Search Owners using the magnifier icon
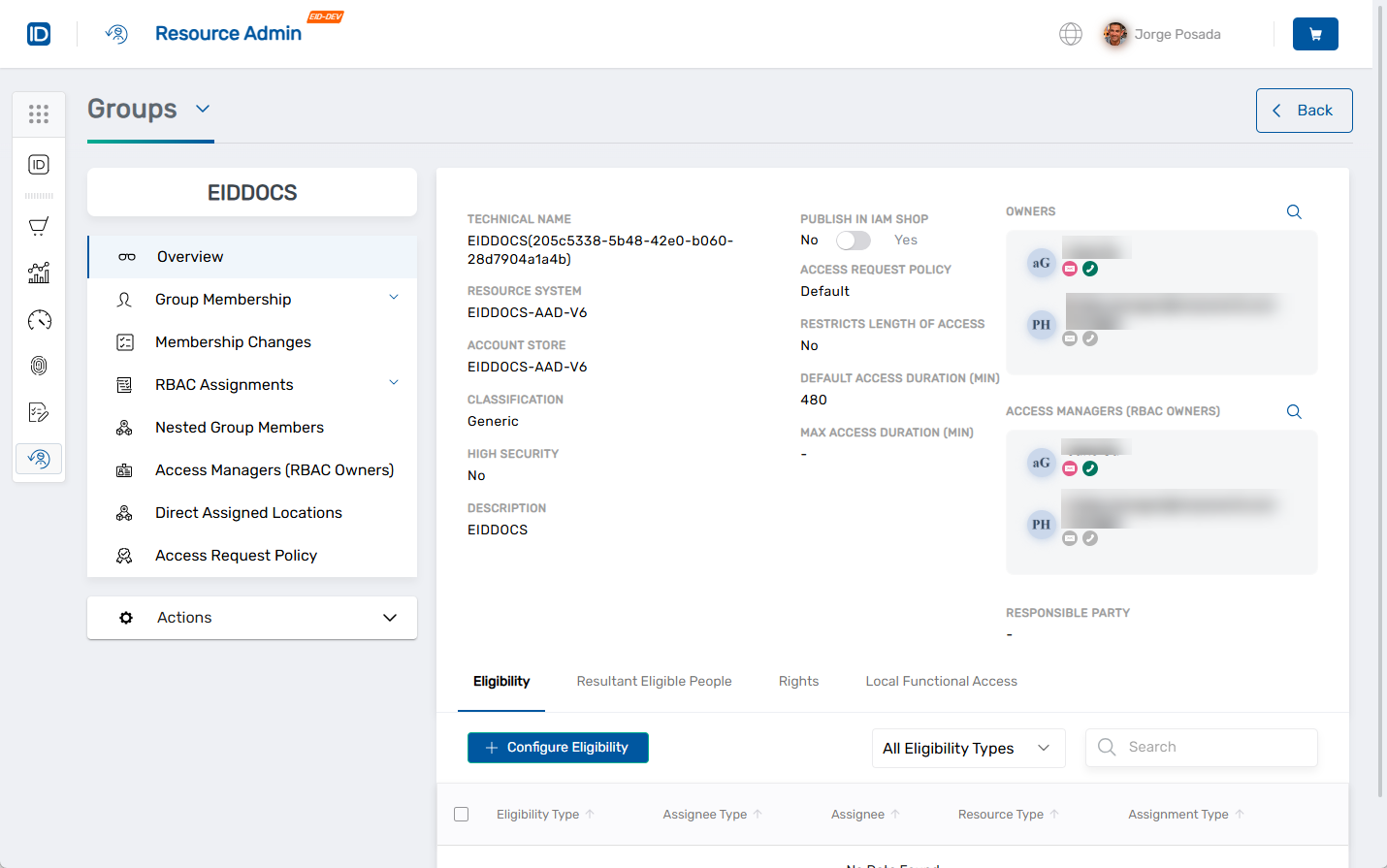The width and height of the screenshot is (1387, 868). click(x=1293, y=211)
